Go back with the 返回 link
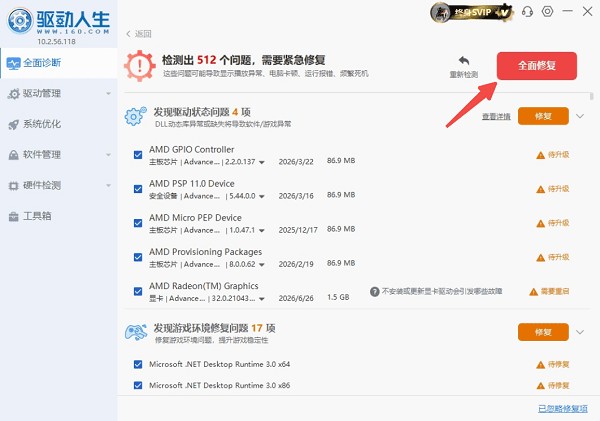This screenshot has height=421, width=600. pos(139,34)
